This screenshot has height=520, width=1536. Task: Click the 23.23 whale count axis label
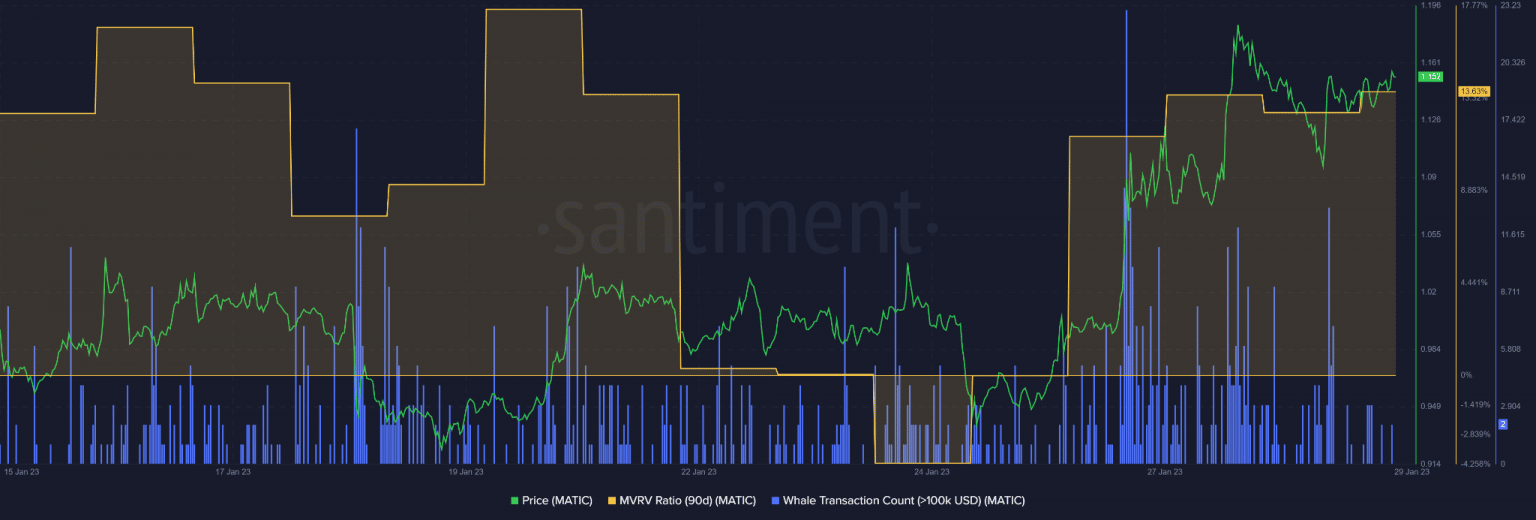(x=1510, y=6)
